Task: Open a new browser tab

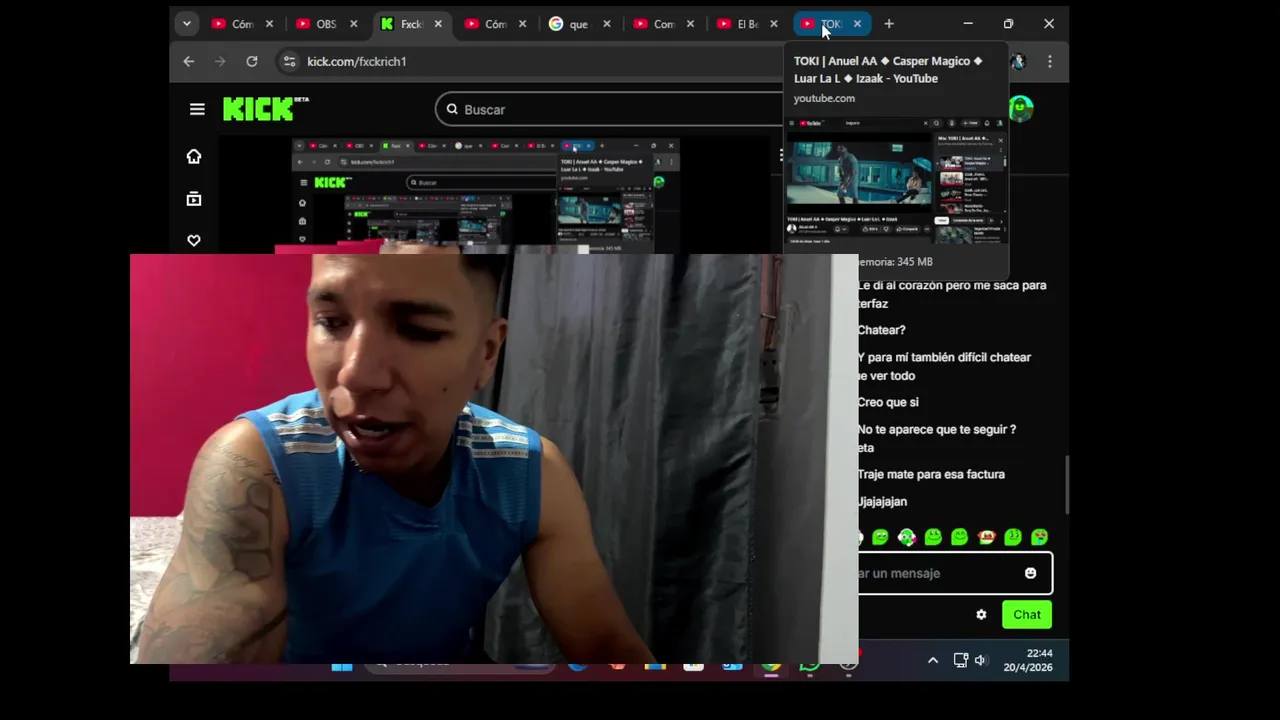Action: click(889, 24)
